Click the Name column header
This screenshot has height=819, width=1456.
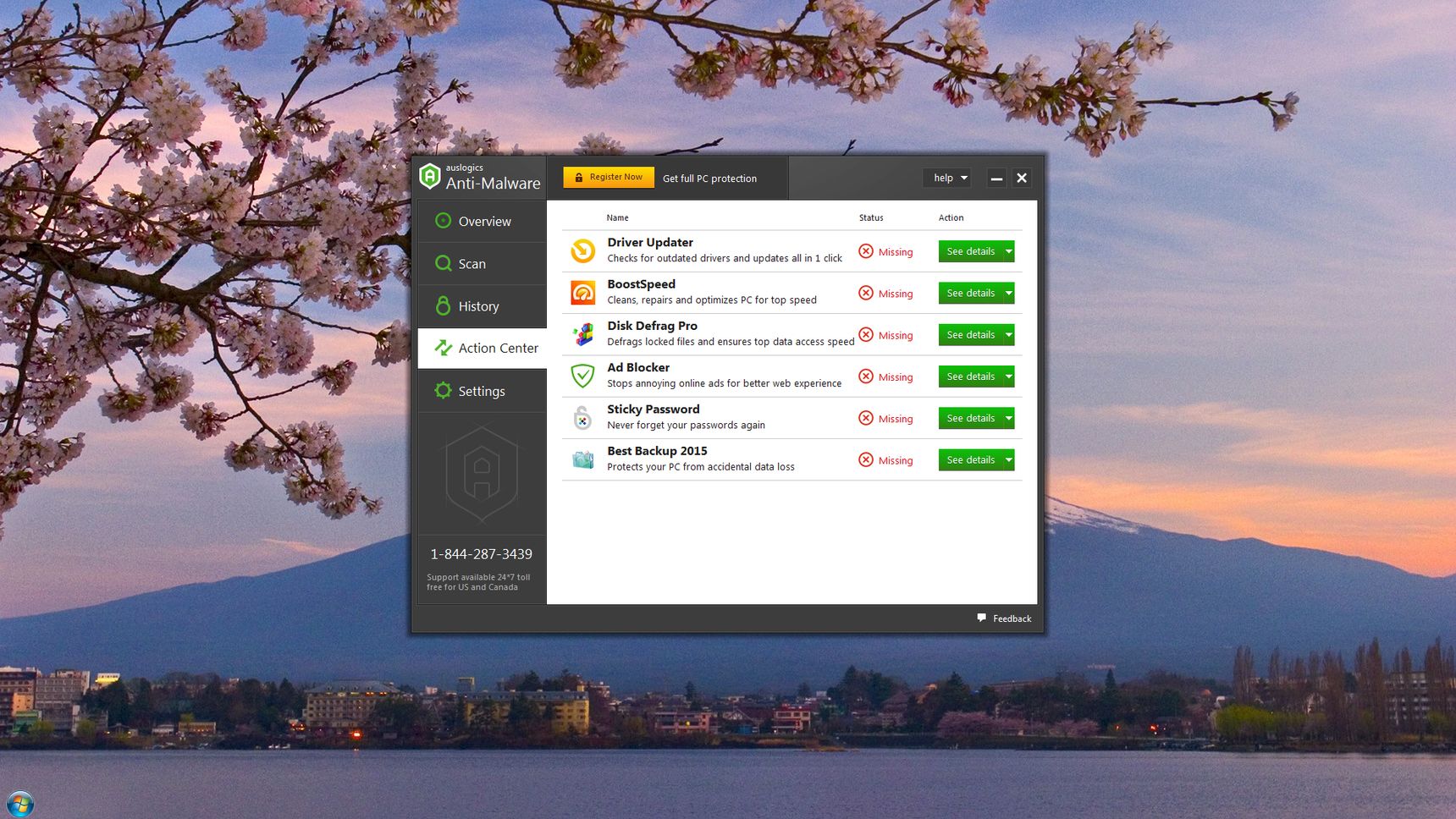[617, 217]
